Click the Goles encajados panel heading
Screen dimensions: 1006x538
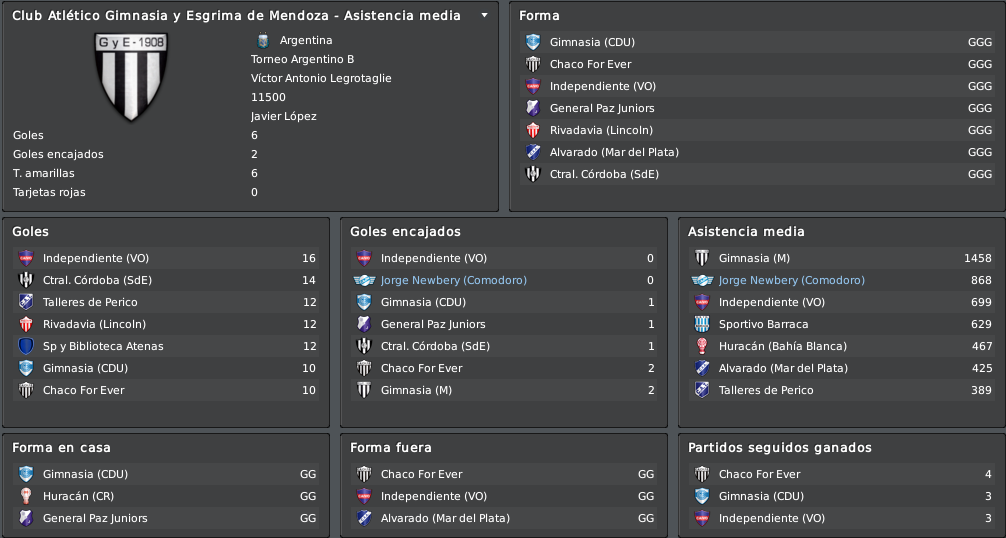[x=405, y=231]
